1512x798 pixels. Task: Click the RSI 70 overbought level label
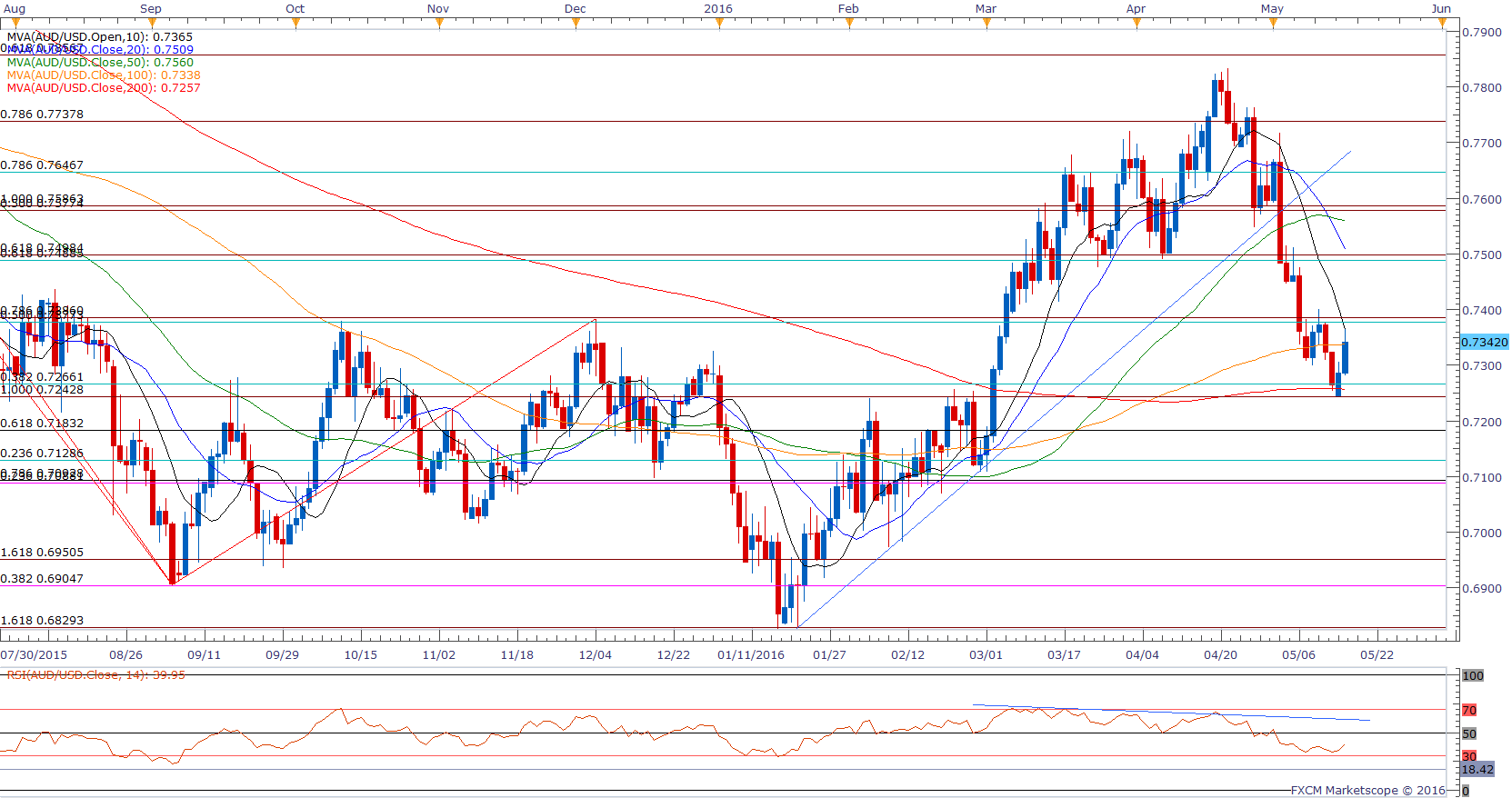[x=1469, y=711]
